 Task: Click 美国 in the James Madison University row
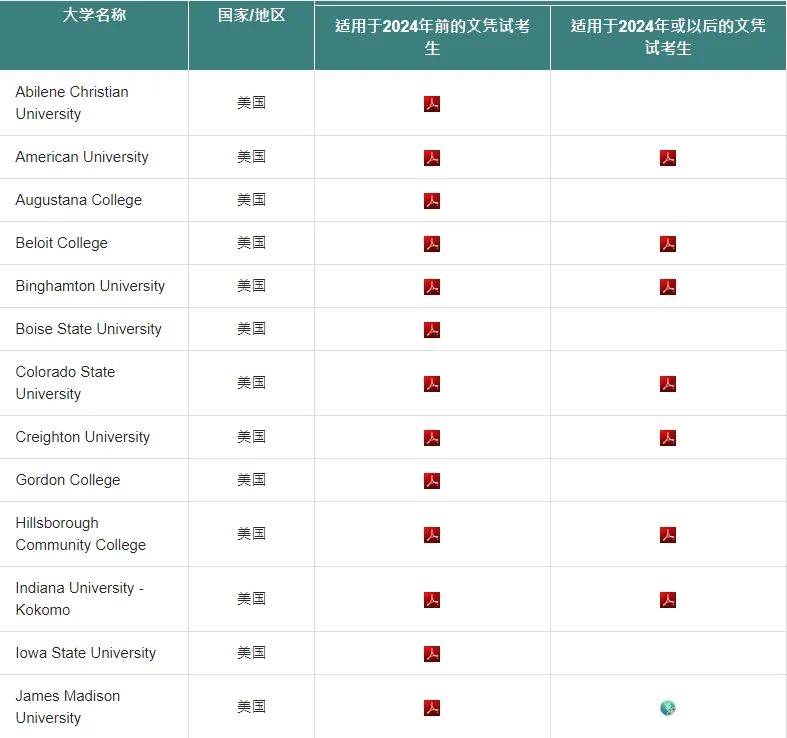[251, 707]
